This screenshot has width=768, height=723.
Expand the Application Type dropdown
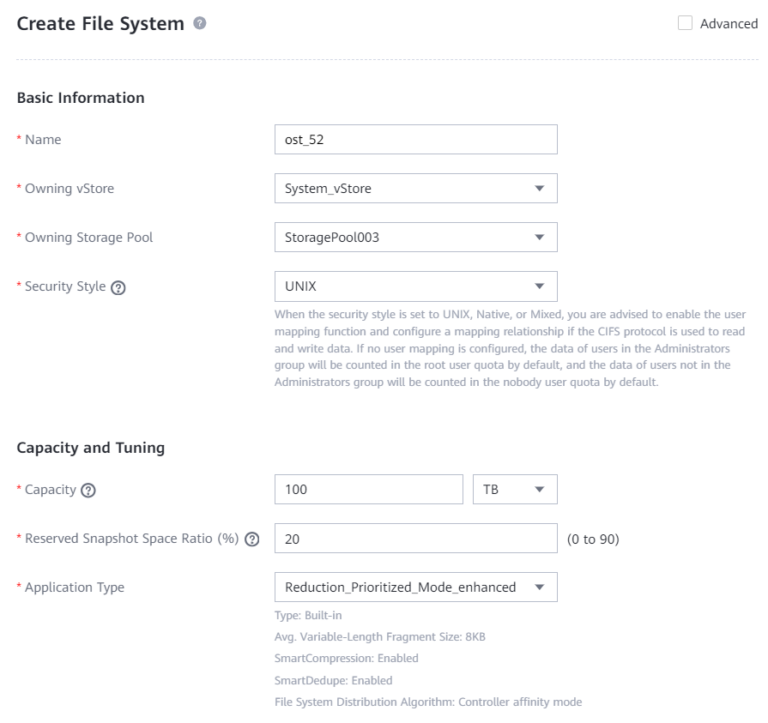point(415,587)
